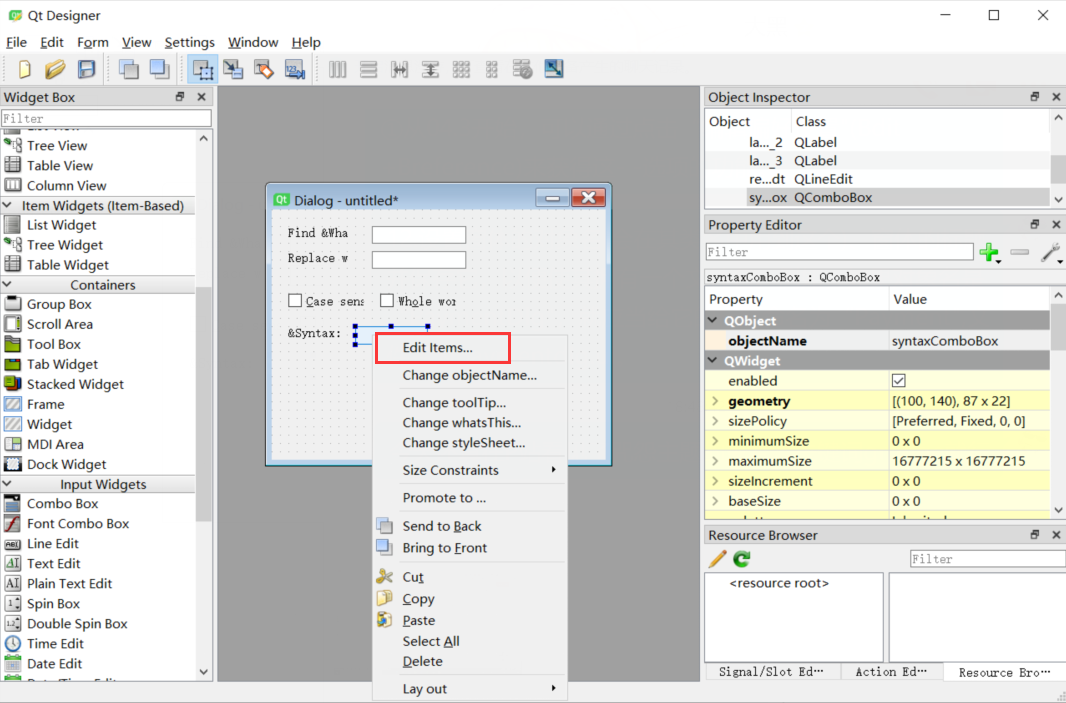Viewport: 1066px width, 703px height.
Task: Click the Send to Back toolbar icon
Action: pyautogui.click(x=129, y=69)
